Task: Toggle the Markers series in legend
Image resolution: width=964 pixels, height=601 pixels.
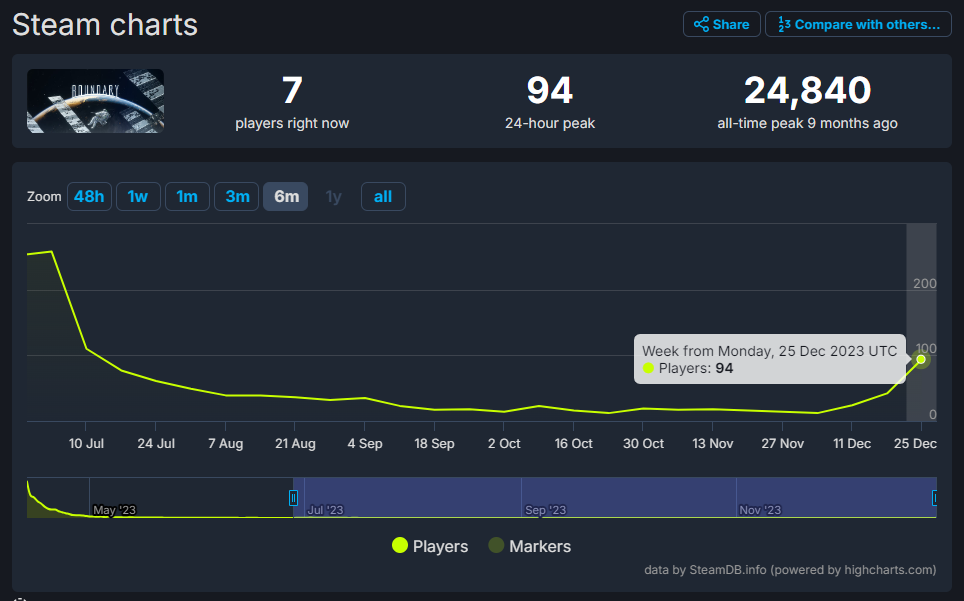Action: click(x=530, y=546)
